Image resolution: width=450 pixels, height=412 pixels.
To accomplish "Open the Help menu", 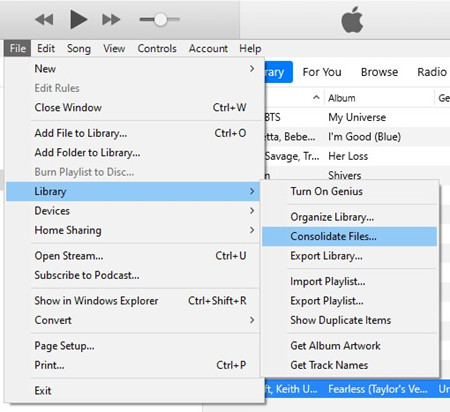I will coord(250,48).
